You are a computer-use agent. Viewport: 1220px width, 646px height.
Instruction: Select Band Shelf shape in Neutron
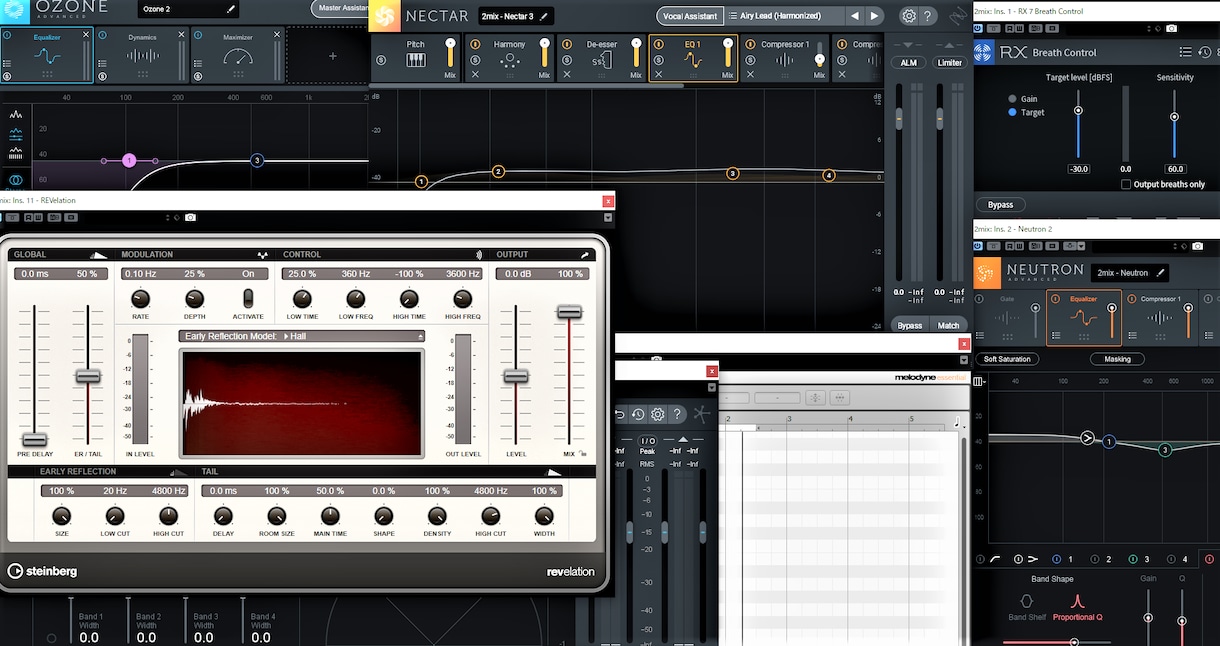coord(1025,606)
